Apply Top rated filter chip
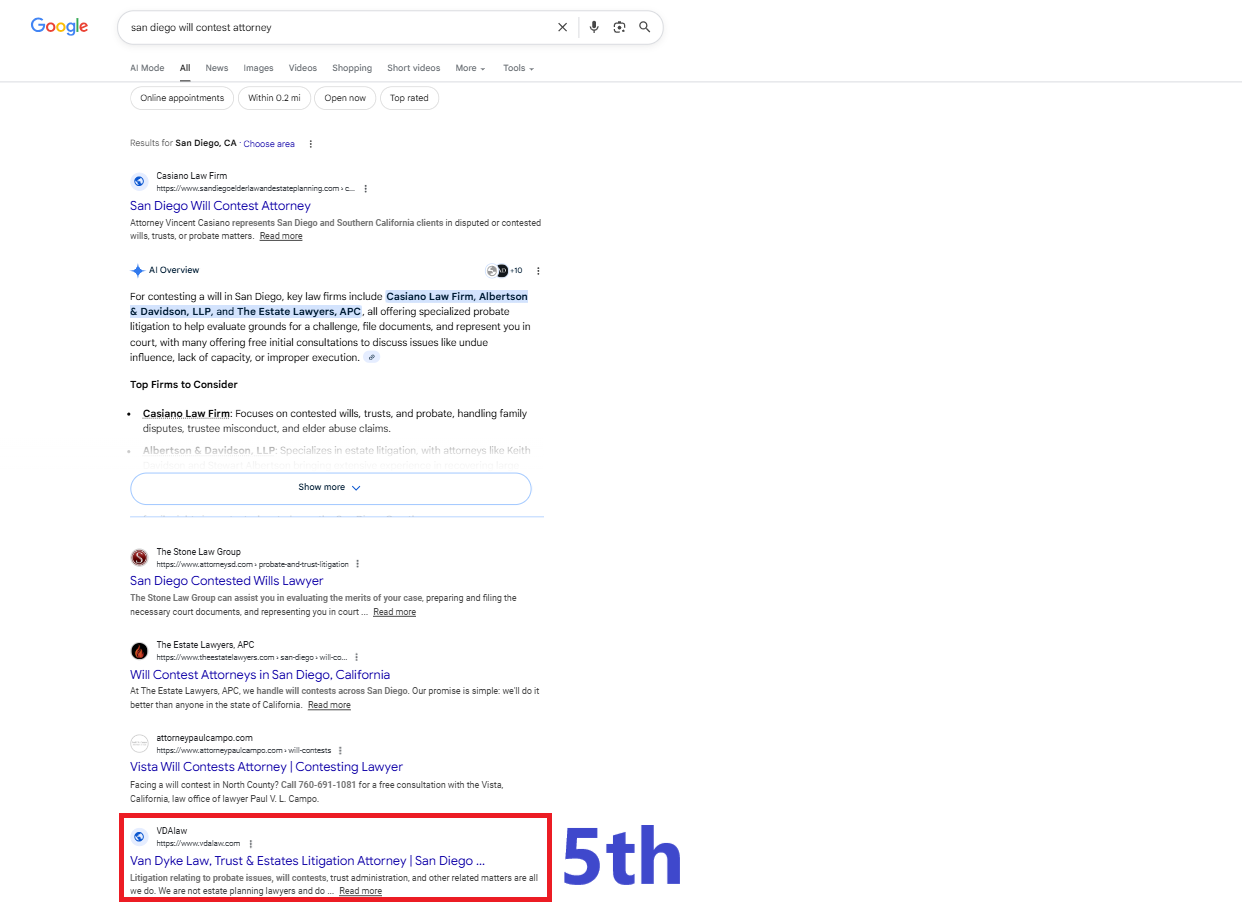 click(x=409, y=98)
